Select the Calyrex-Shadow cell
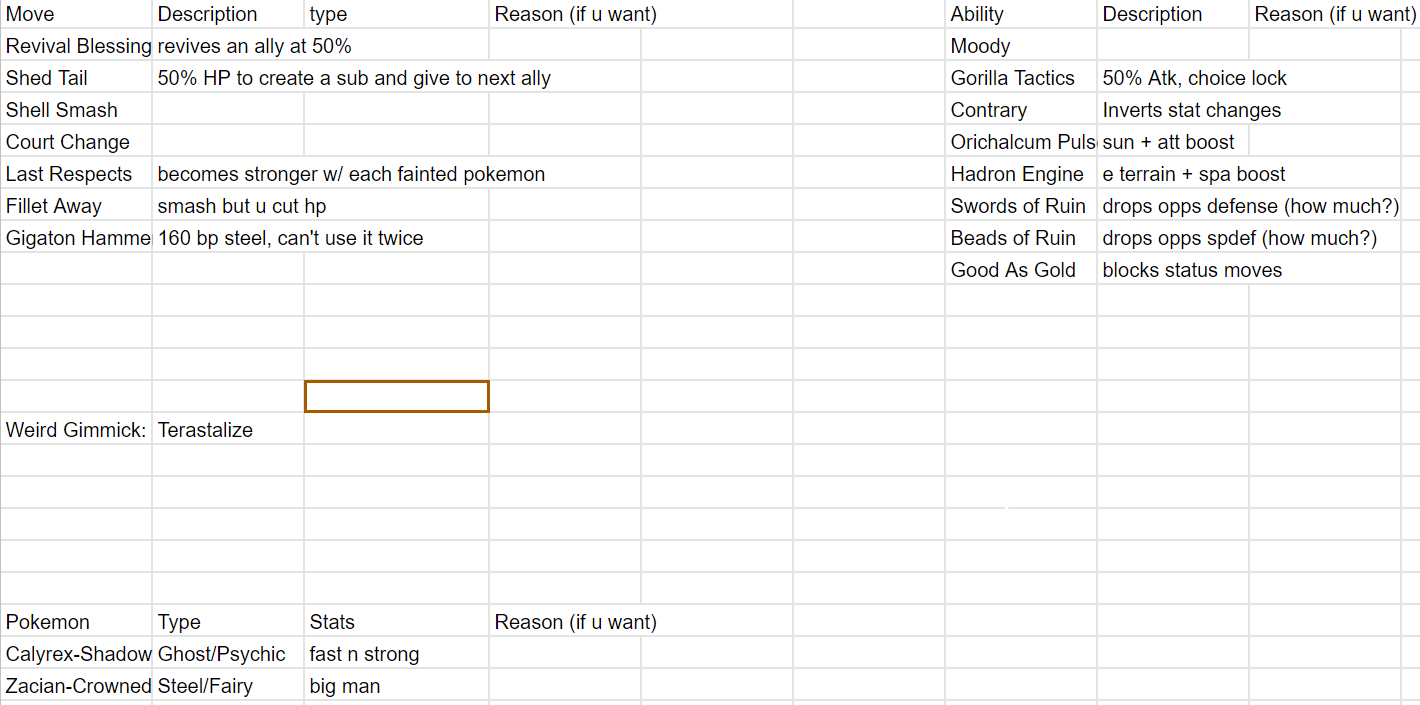1420x705 pixels. point(78,654)
